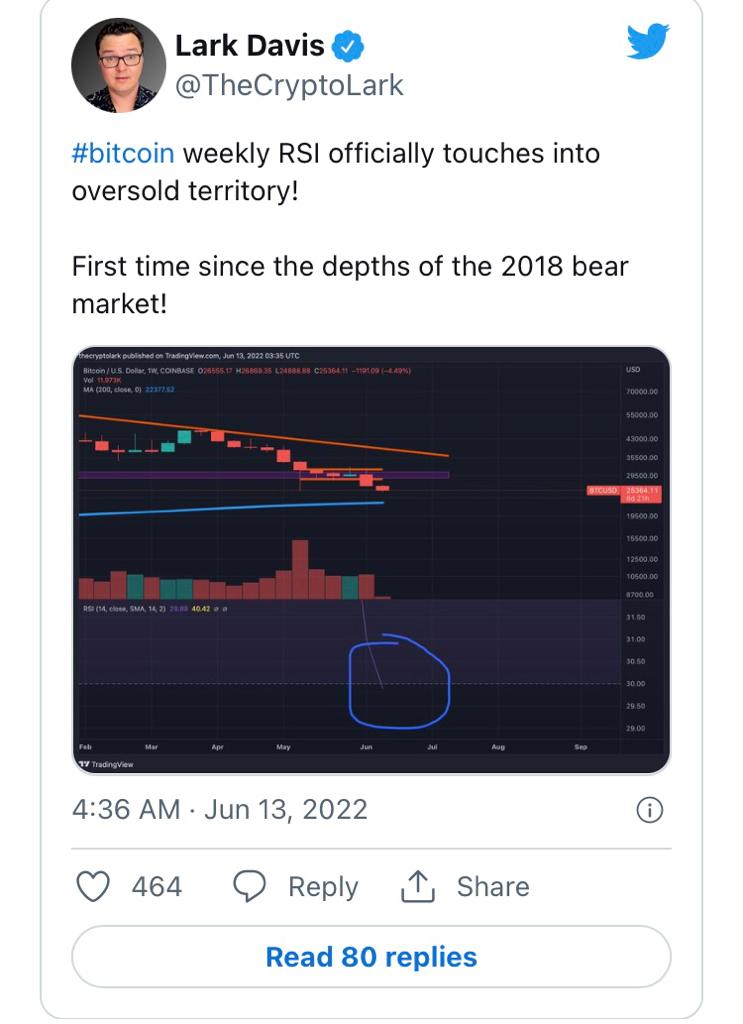This screenshot has height=1024, width=743.
Task: Click the Reply label
Action: (322, 887)
